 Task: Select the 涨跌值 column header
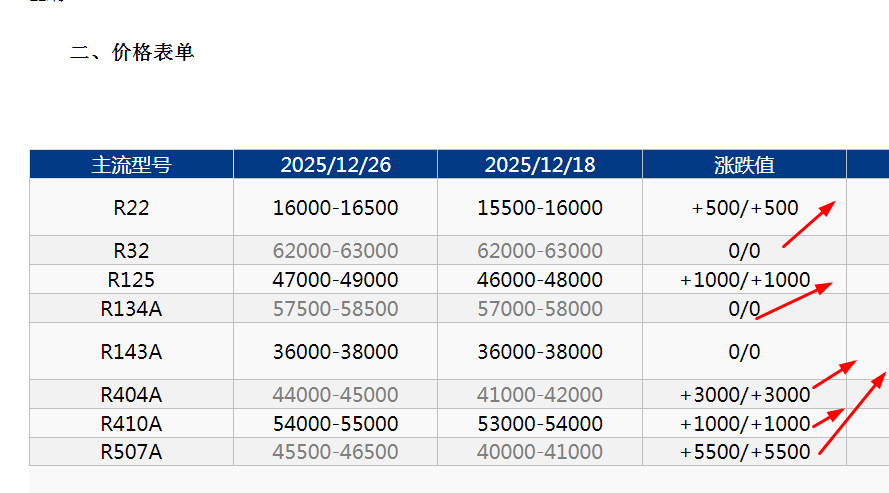pyautogui.click(x=744, y=165)
